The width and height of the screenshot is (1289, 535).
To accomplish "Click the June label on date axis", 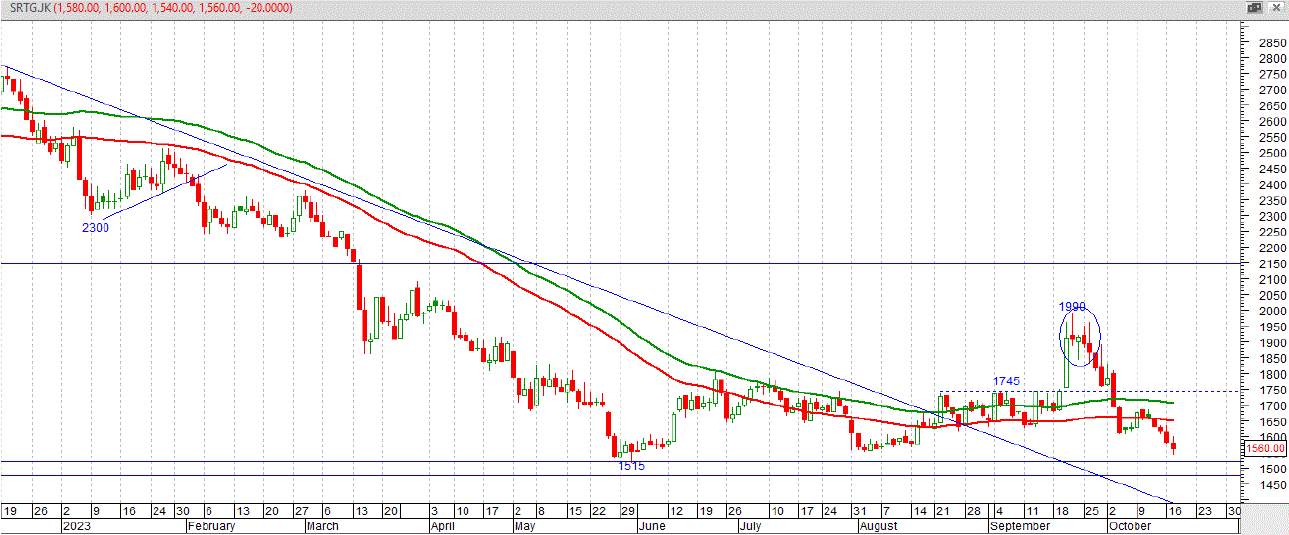I will coord(650,525).
